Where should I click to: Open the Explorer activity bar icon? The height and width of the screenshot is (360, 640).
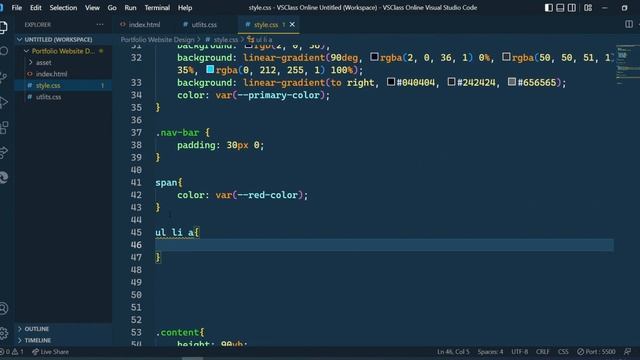pyautogui.click(x=3, y=27)
